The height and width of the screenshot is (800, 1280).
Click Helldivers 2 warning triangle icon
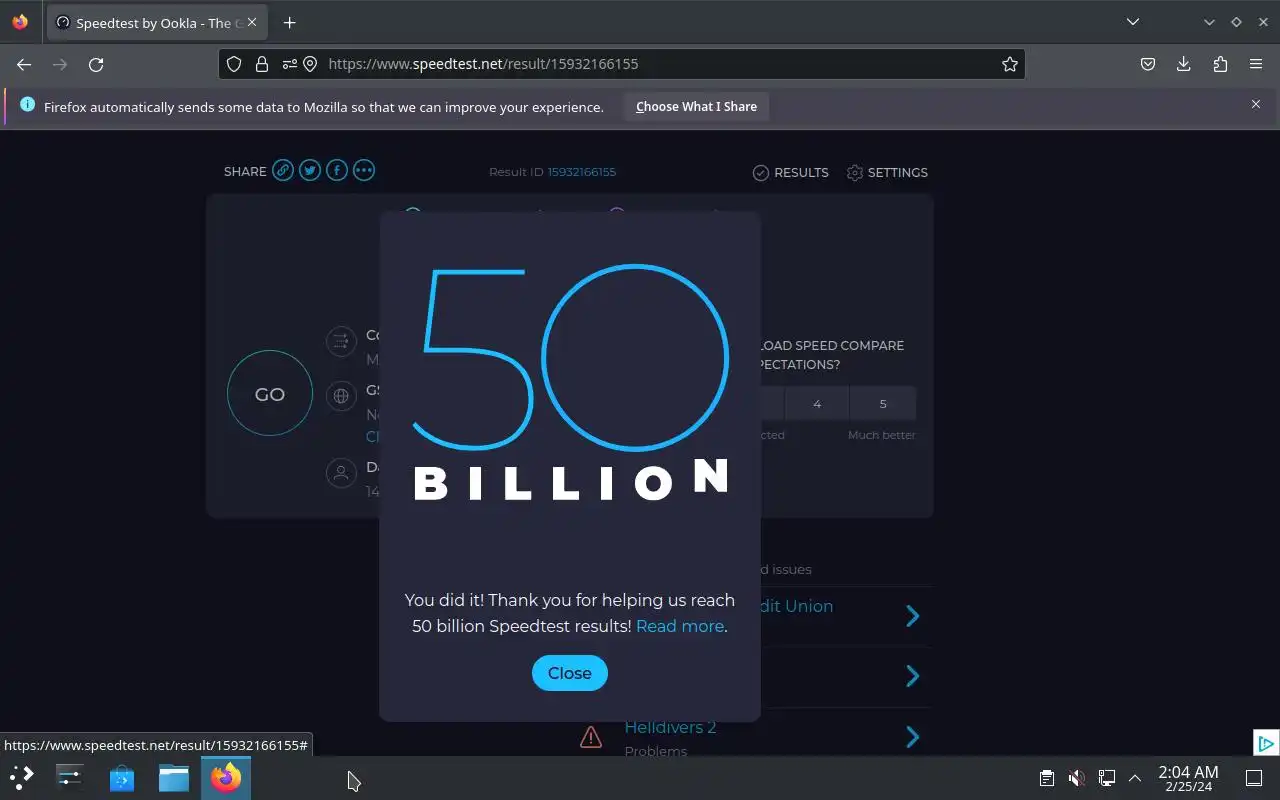[x=591, y=738]
